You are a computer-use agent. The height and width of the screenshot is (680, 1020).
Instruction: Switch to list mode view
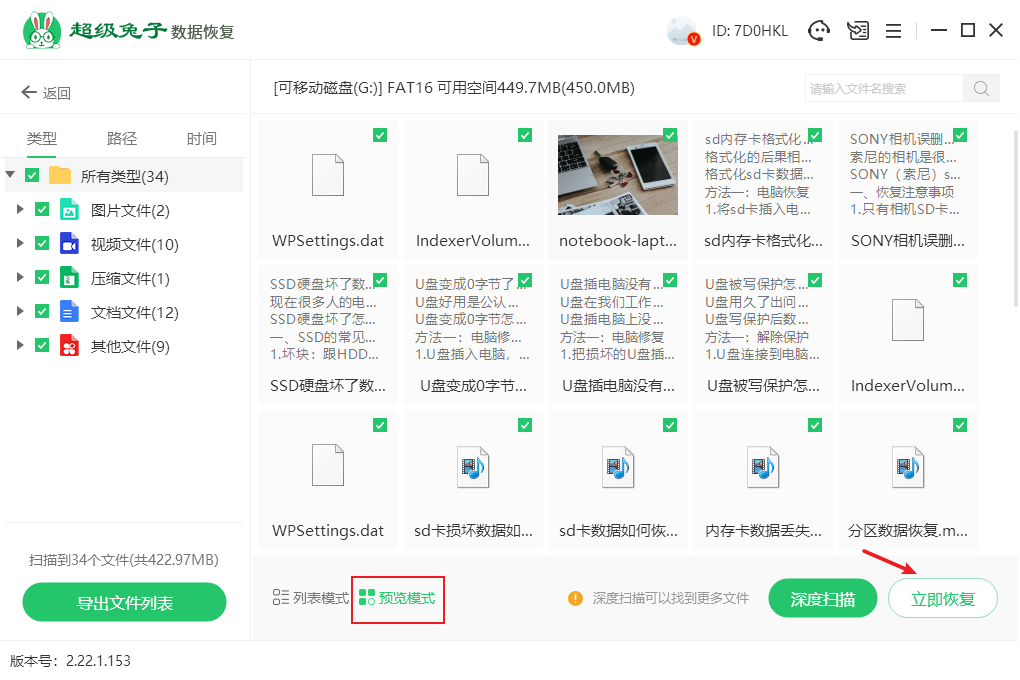311,598
